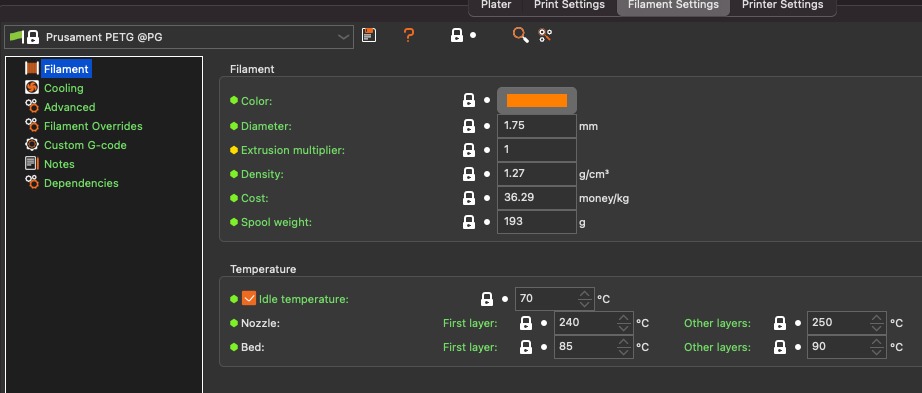Click the Diameter field showing 1.75

(x=537, y=126)
